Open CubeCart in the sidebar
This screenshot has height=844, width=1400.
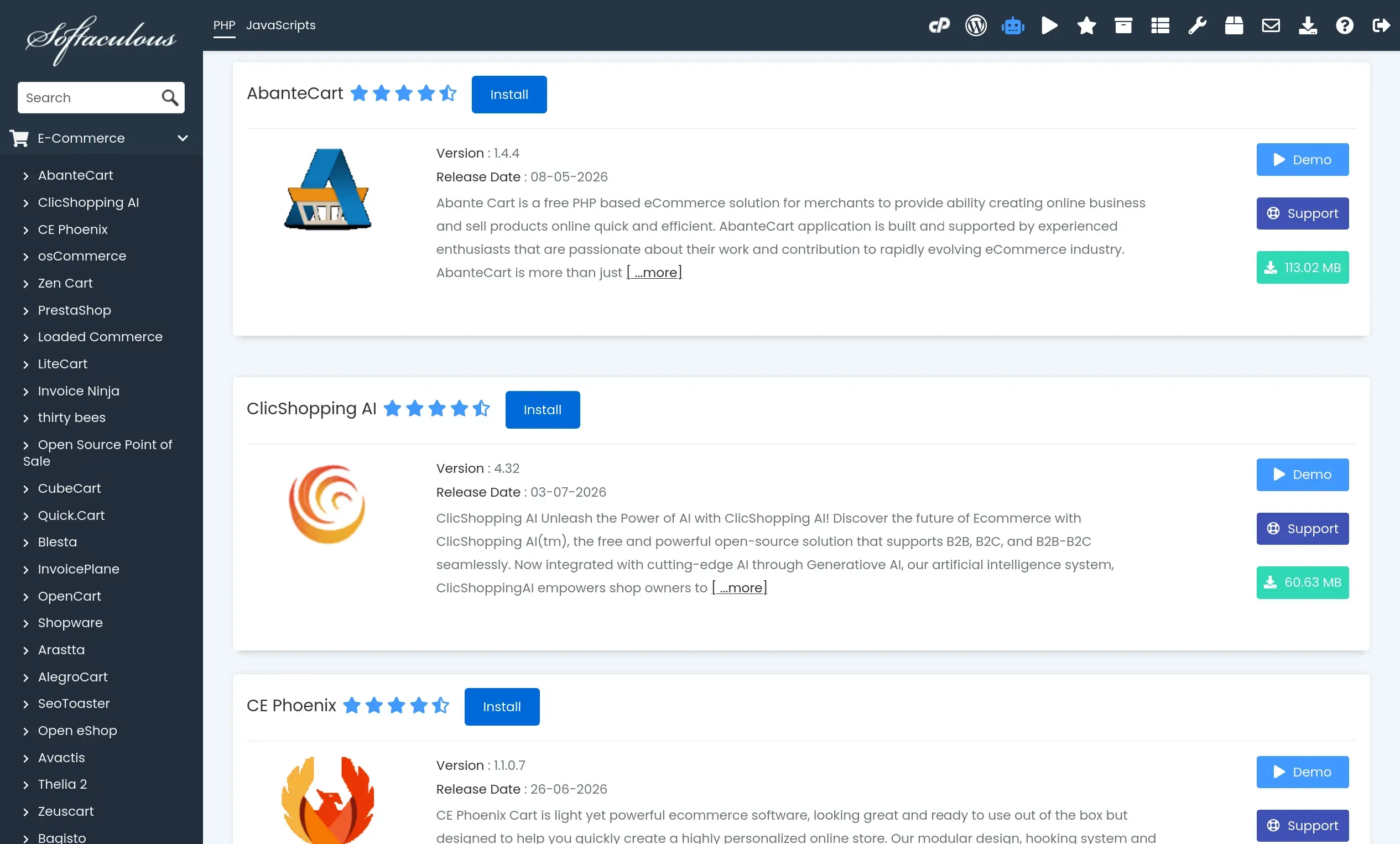tap(69, 488)
